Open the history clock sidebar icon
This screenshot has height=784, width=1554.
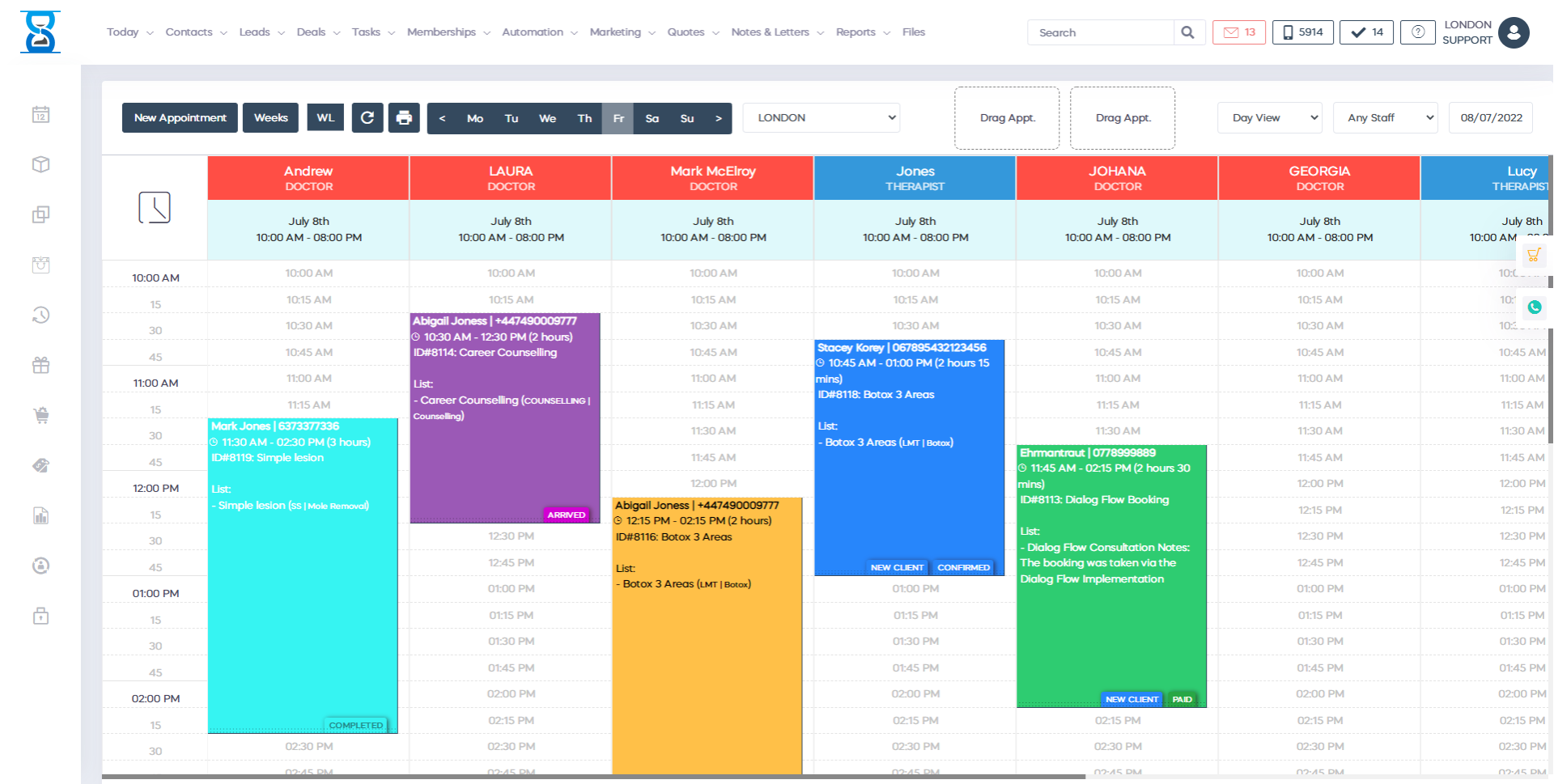click(41, 315)
